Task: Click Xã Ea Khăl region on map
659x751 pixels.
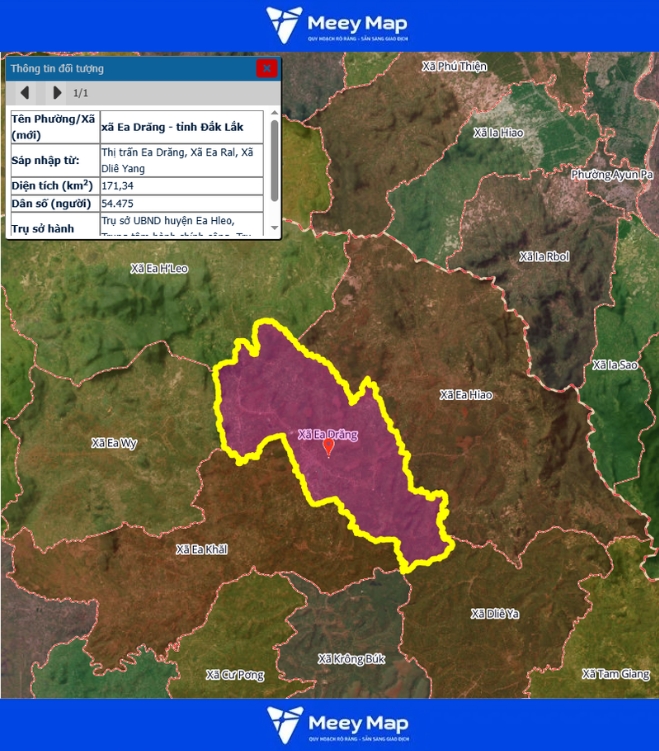Action: click(202, 549)
